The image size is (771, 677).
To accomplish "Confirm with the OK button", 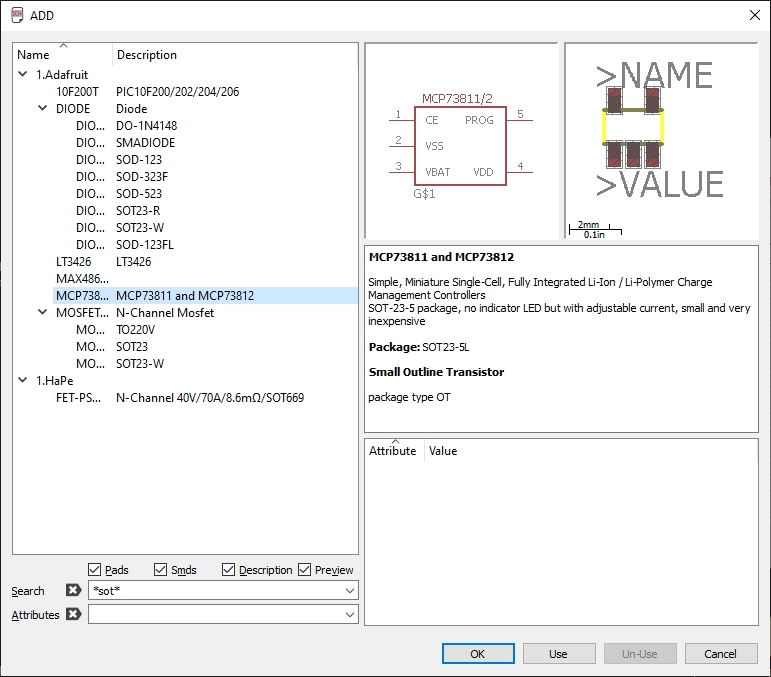I will click(478, 653).
